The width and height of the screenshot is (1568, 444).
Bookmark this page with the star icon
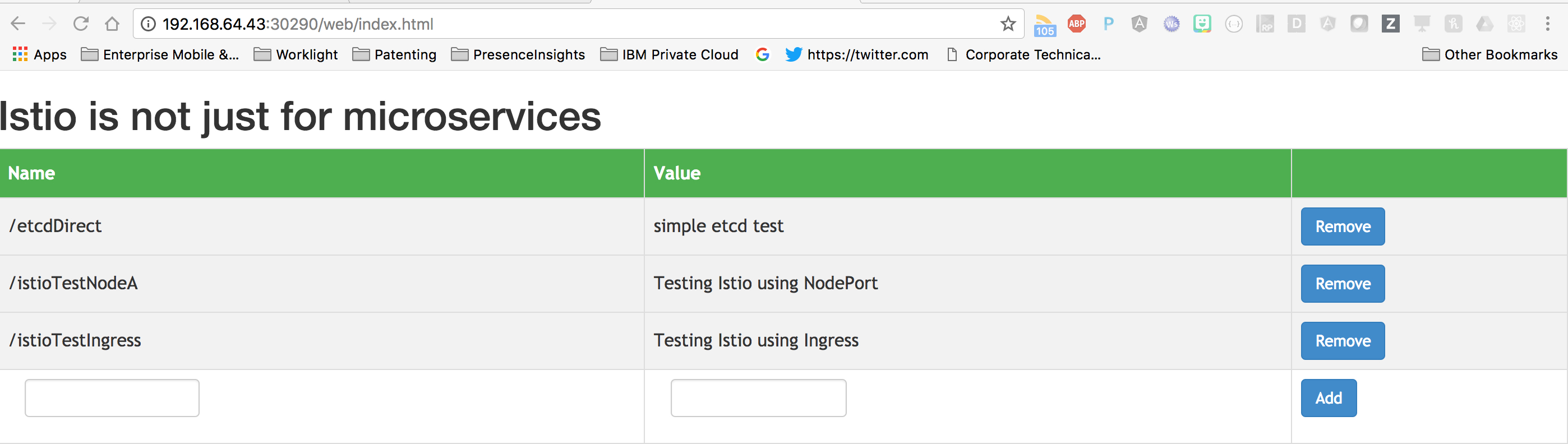1008,24
